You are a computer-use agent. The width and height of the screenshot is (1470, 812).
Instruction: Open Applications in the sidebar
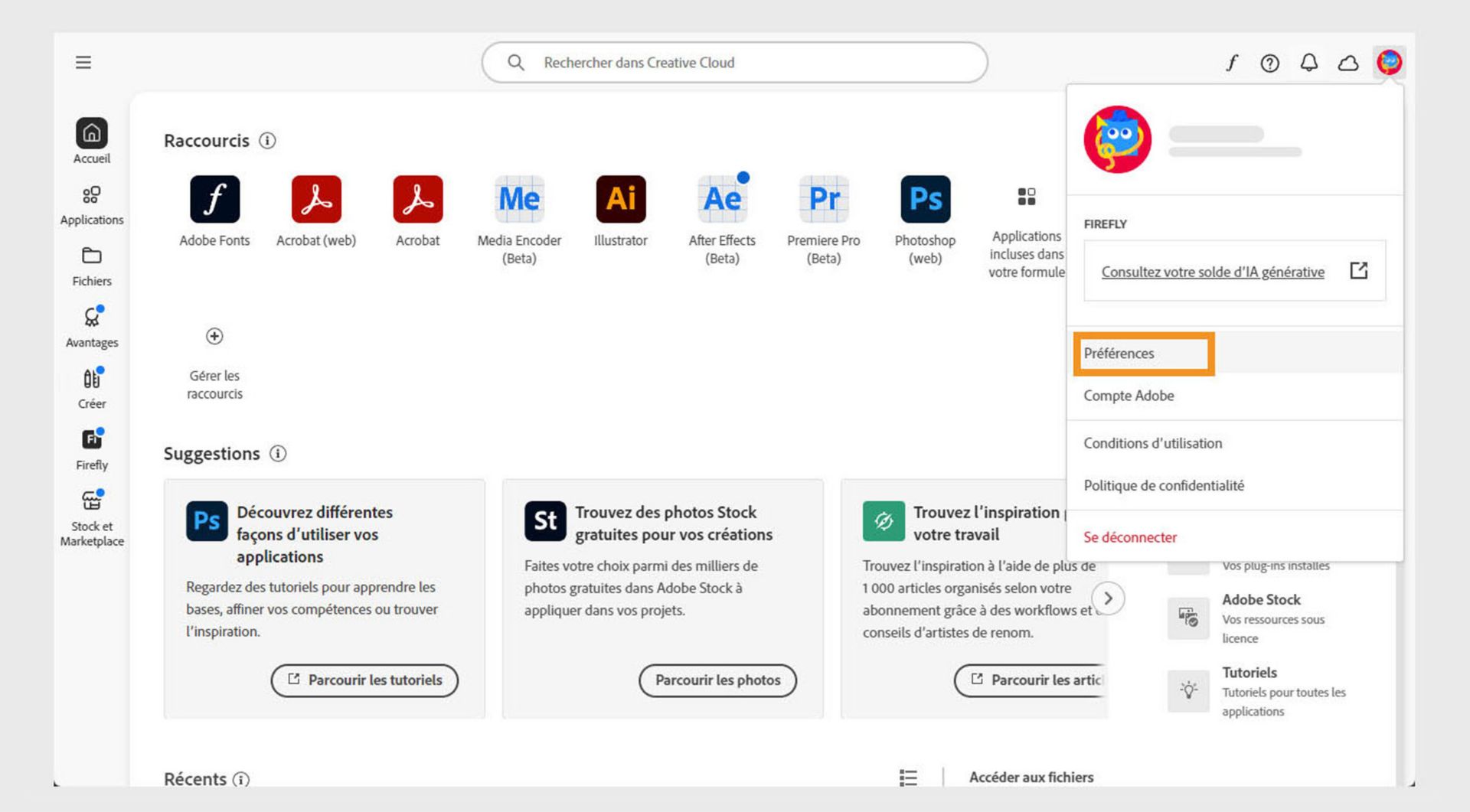(92, 205)
